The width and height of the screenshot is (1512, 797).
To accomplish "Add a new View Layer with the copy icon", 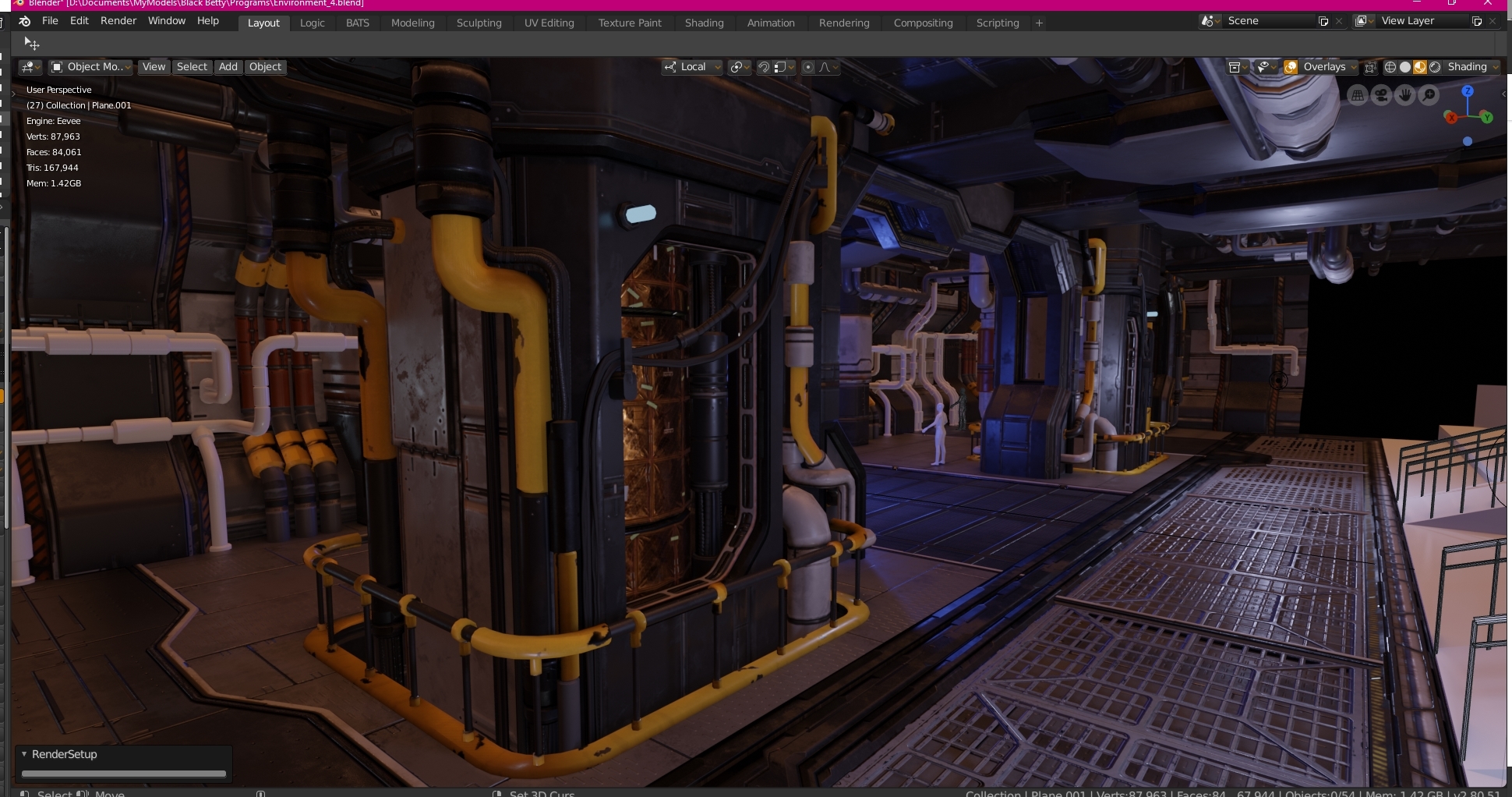I will click(x=1477, y=21).
